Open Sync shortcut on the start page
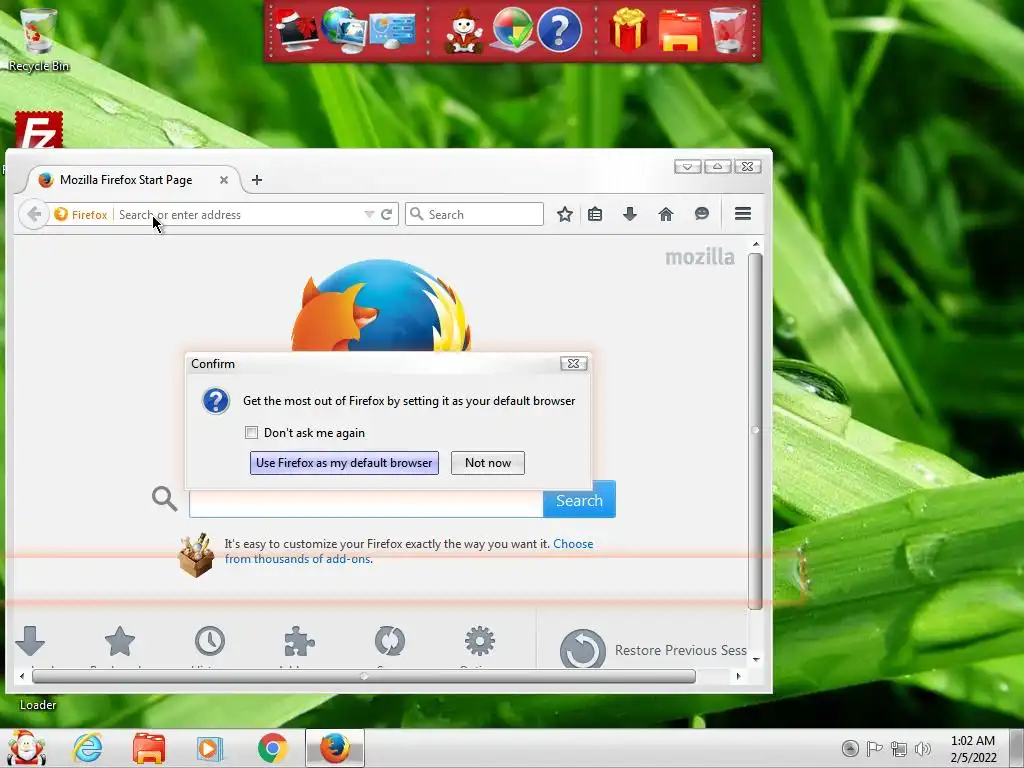Image resolution: width=1024 pixels, height=768 pixels. 390,642
